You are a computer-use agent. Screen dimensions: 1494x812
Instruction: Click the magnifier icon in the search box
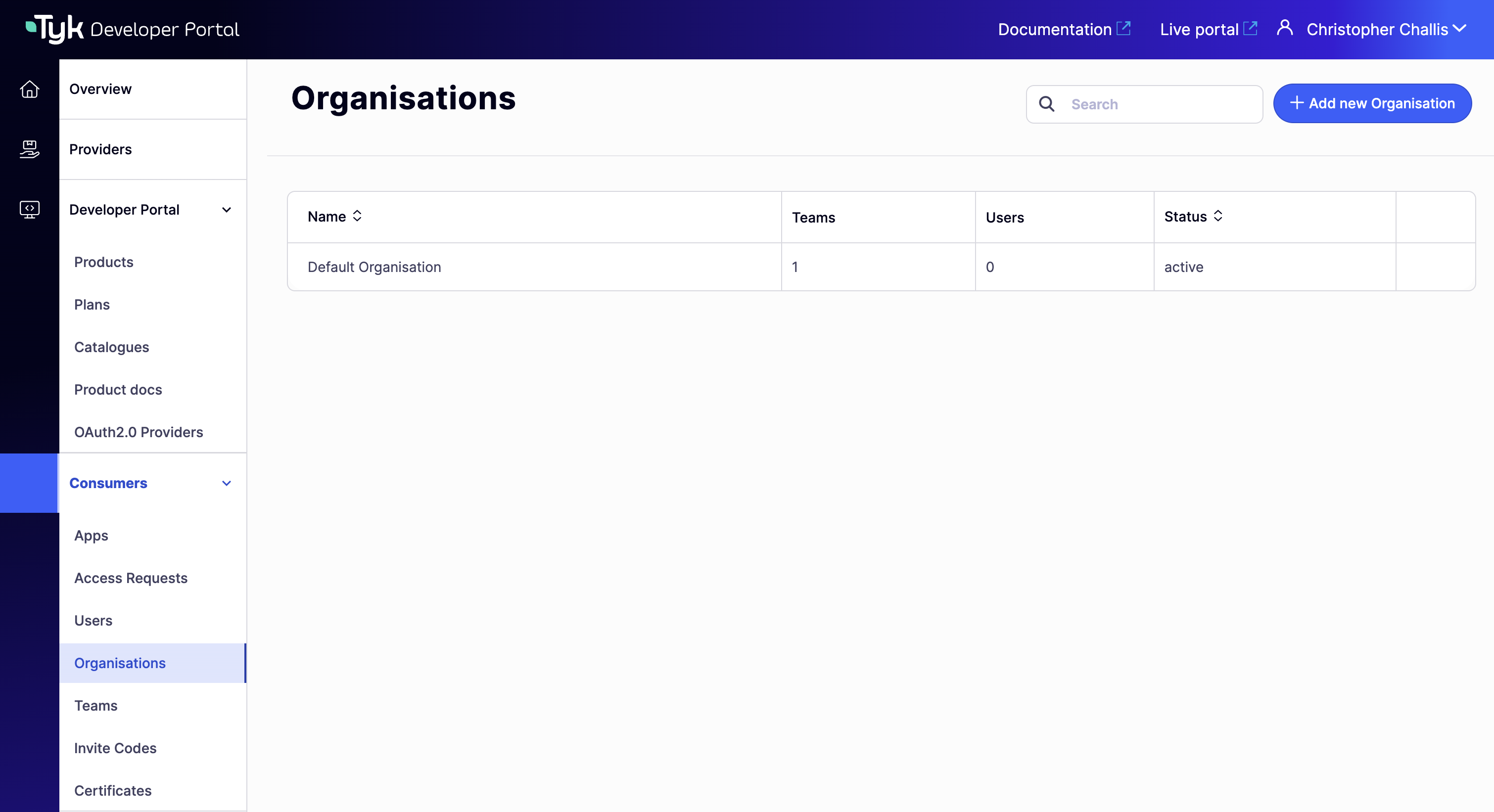[x=1047, y=104]
